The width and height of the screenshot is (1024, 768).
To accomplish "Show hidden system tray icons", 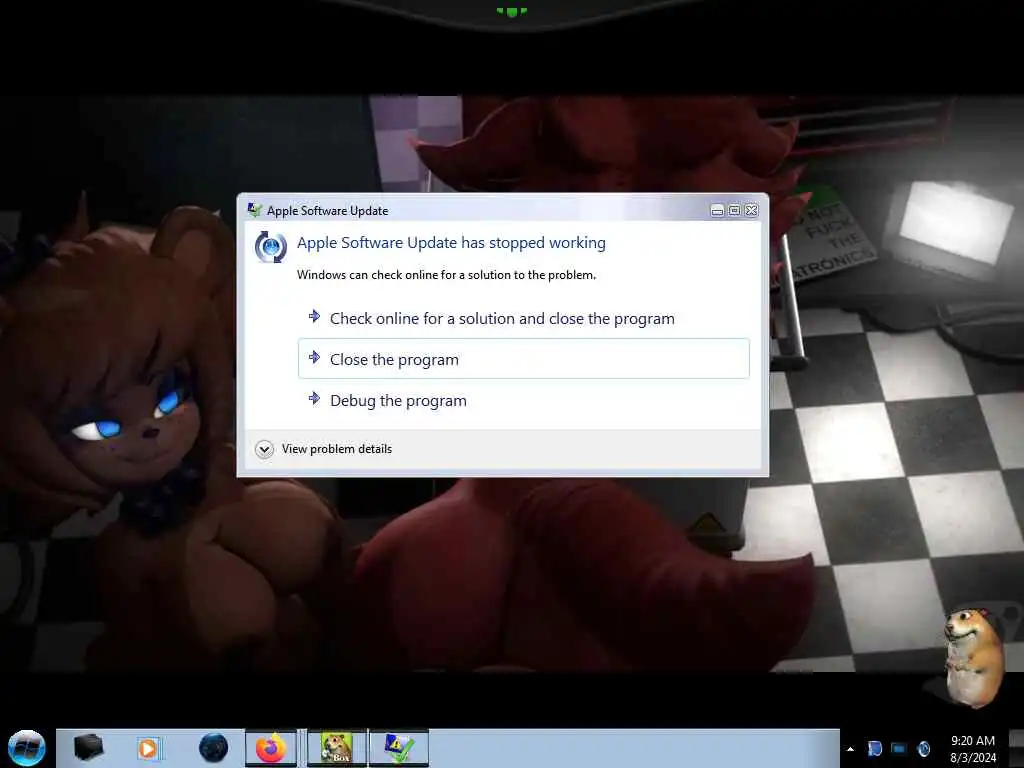I will coord(850,748).
